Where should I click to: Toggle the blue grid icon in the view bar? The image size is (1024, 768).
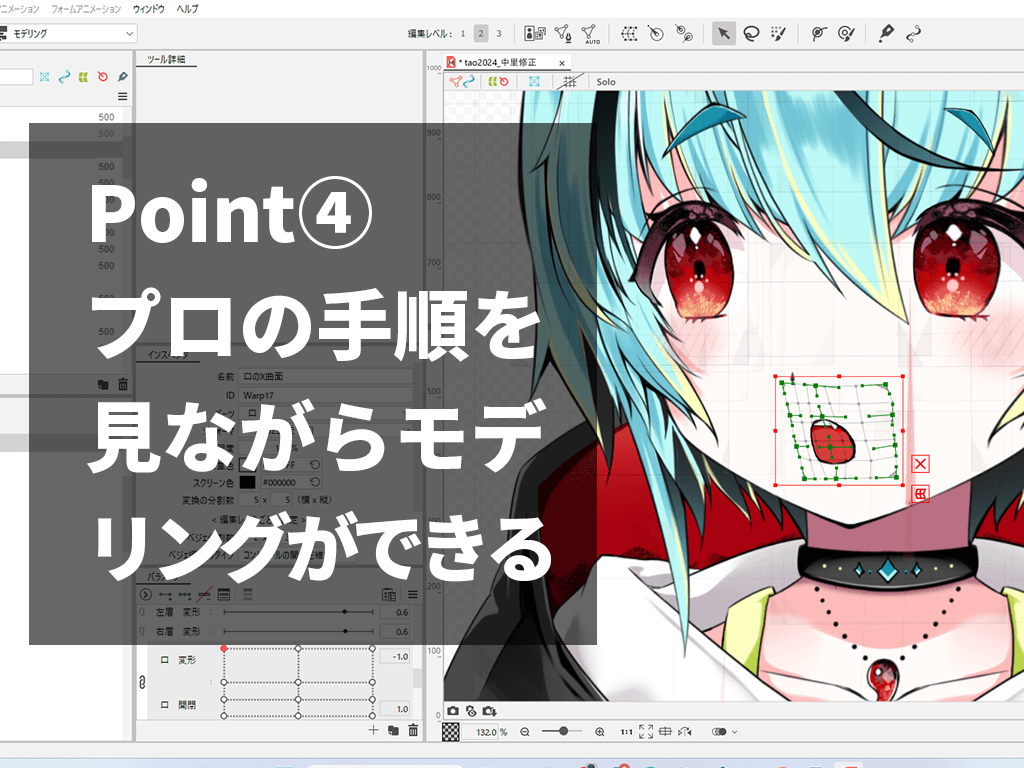534,82
